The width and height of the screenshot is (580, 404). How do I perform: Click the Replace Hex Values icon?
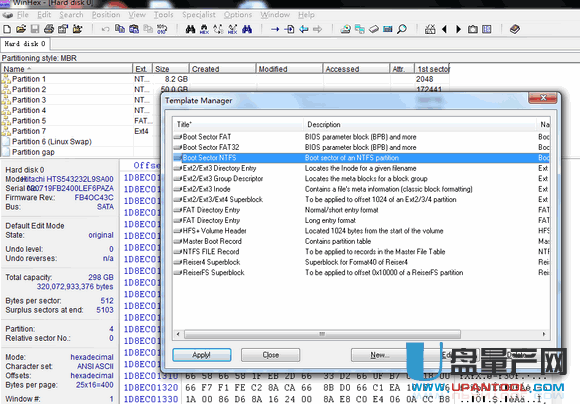pyautogui.click(x=233, y=29)
